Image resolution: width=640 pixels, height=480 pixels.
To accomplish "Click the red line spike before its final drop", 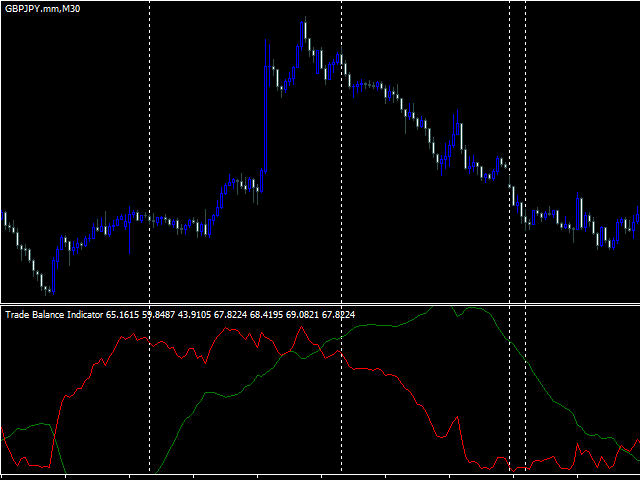I will (x=458, y=417).
